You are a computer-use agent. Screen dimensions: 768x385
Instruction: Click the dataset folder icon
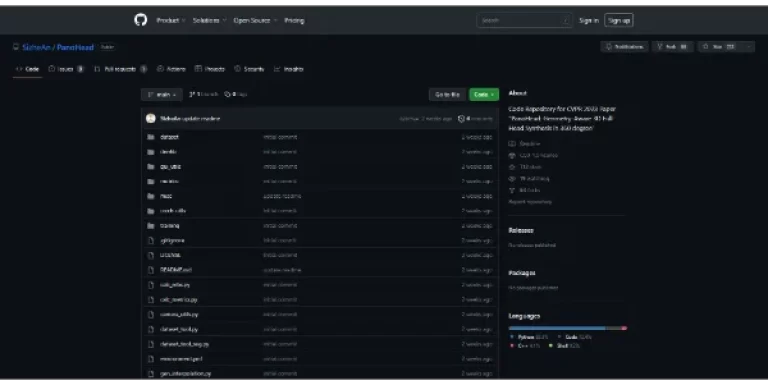click(x=151, y=137)
